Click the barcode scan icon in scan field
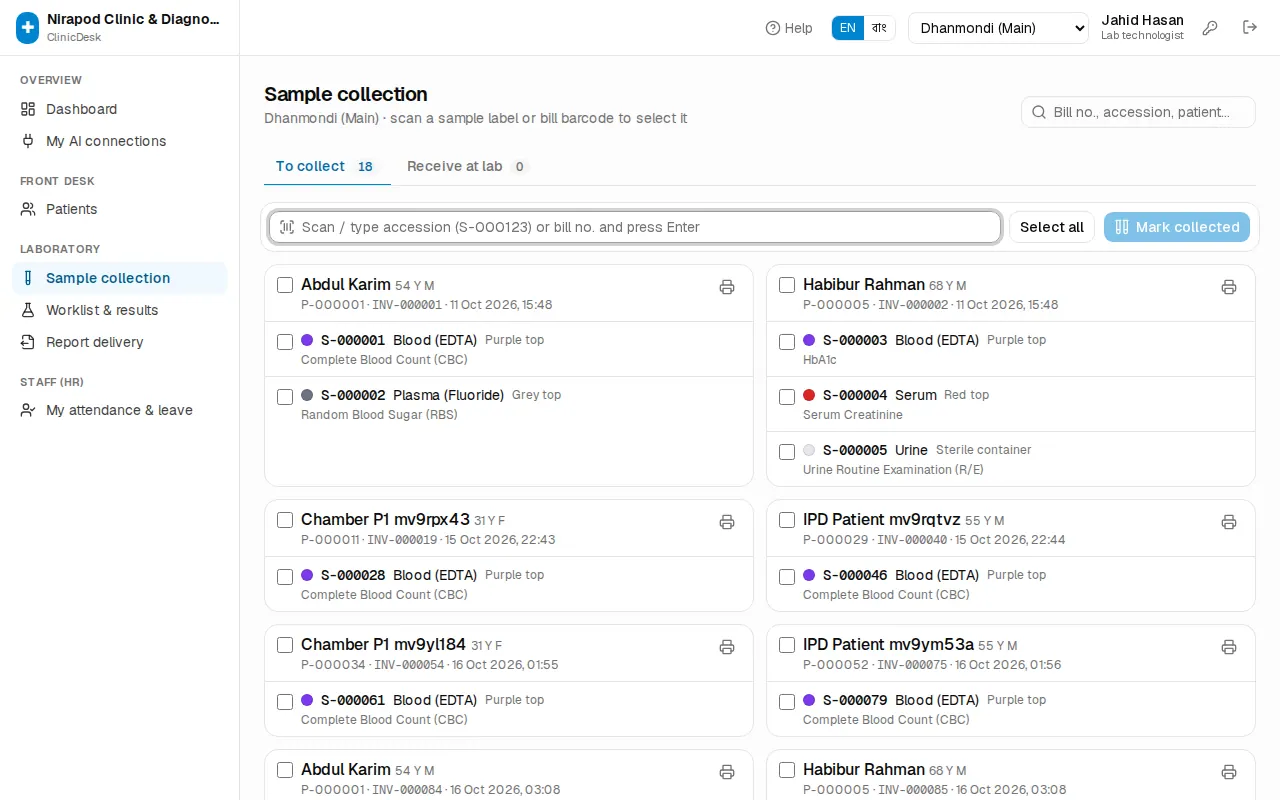Viewport: 1280px width, 800px height. [x=287, y=227]
